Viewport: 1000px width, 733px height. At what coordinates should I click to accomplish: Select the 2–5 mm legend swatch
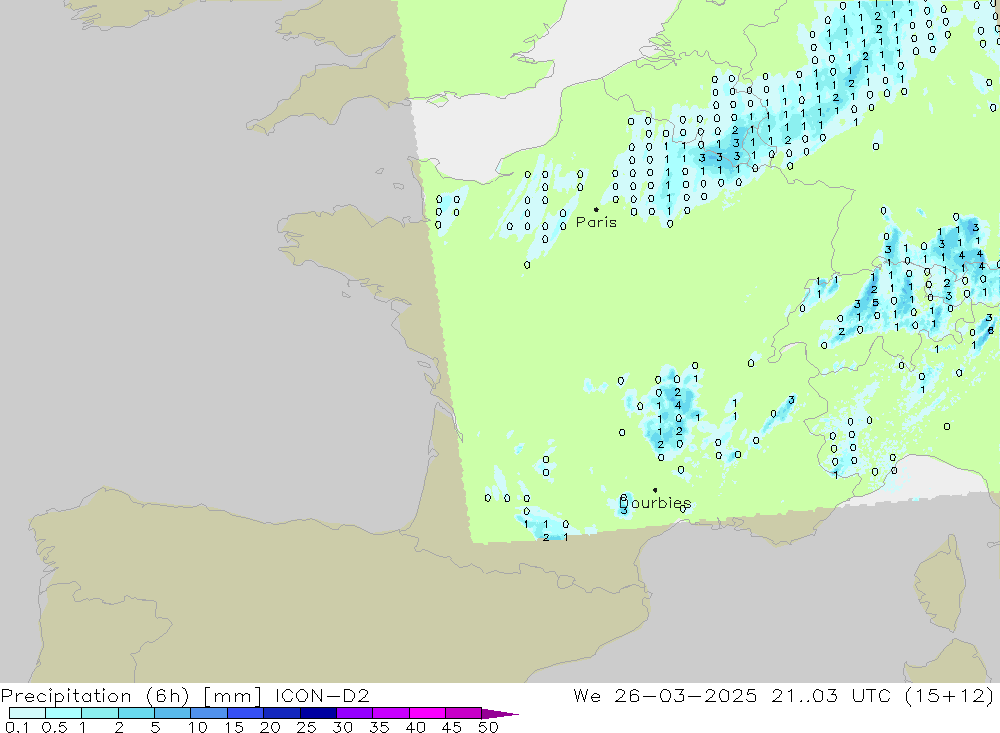(136, 713)
